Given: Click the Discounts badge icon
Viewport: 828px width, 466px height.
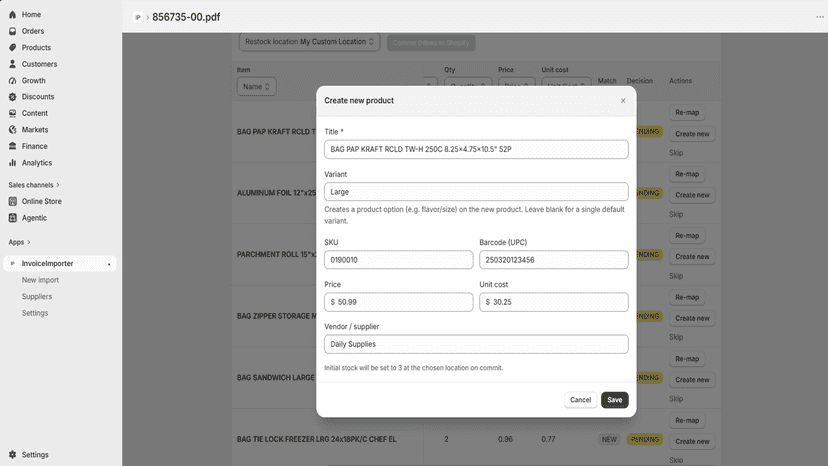Looking at the screenshot, I should pyautogui.click(x=13, y=97).
